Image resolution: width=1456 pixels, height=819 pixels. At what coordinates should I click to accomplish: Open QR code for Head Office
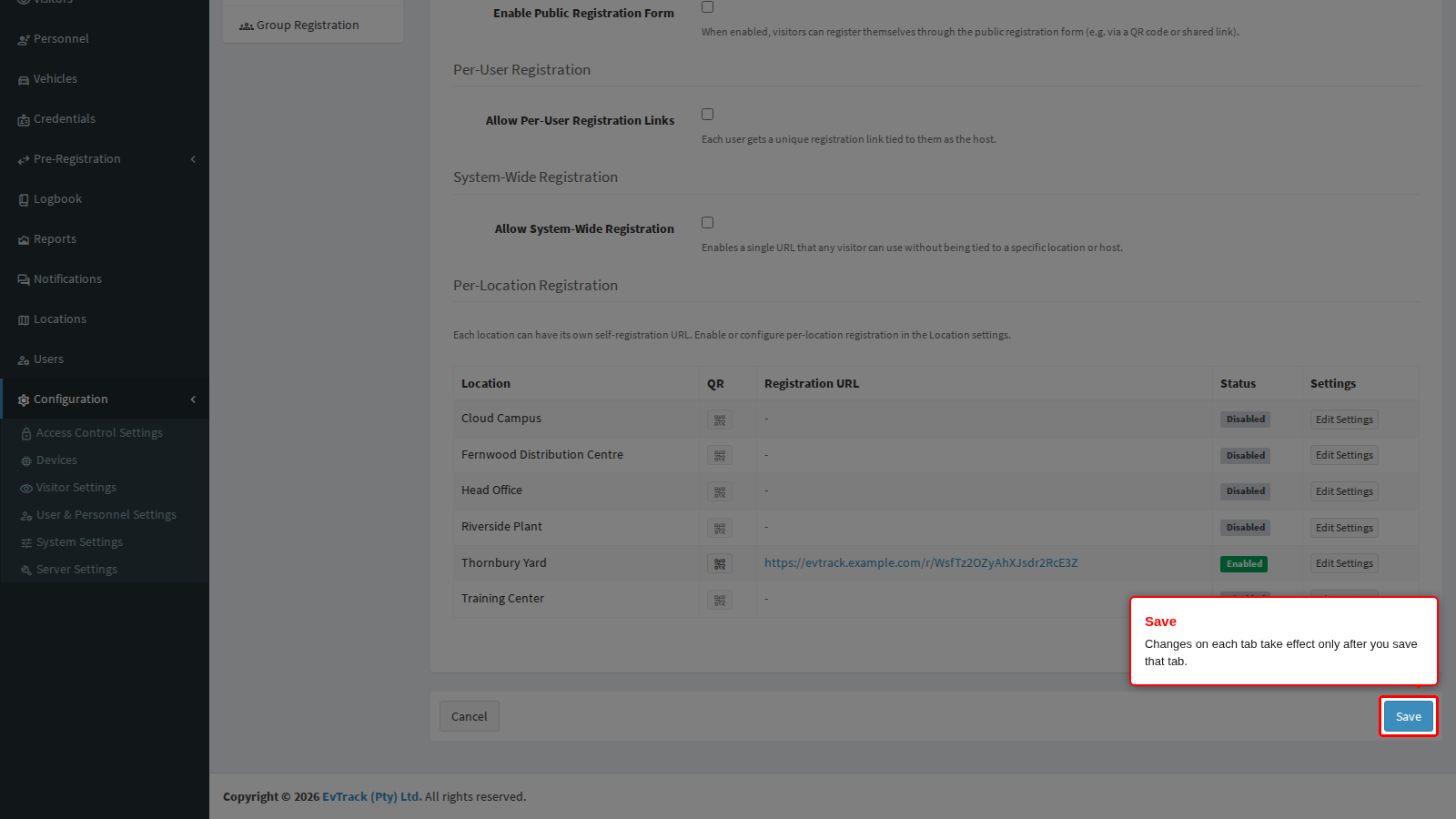[720, 491]
